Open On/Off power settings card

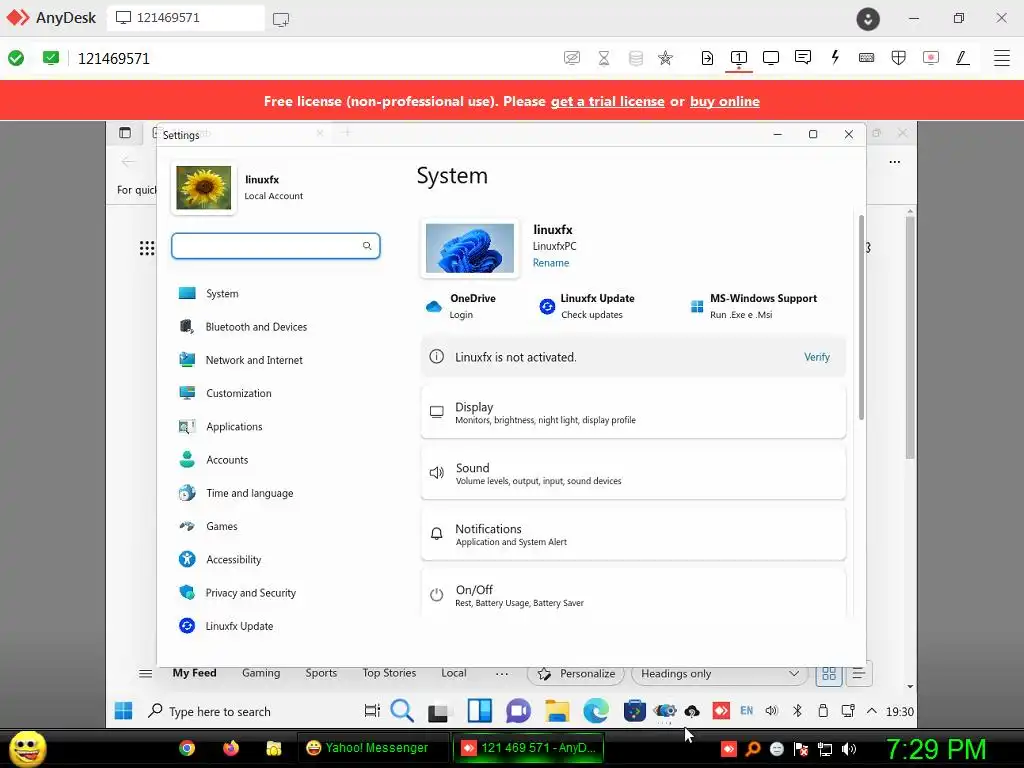[x=633, y=593]
